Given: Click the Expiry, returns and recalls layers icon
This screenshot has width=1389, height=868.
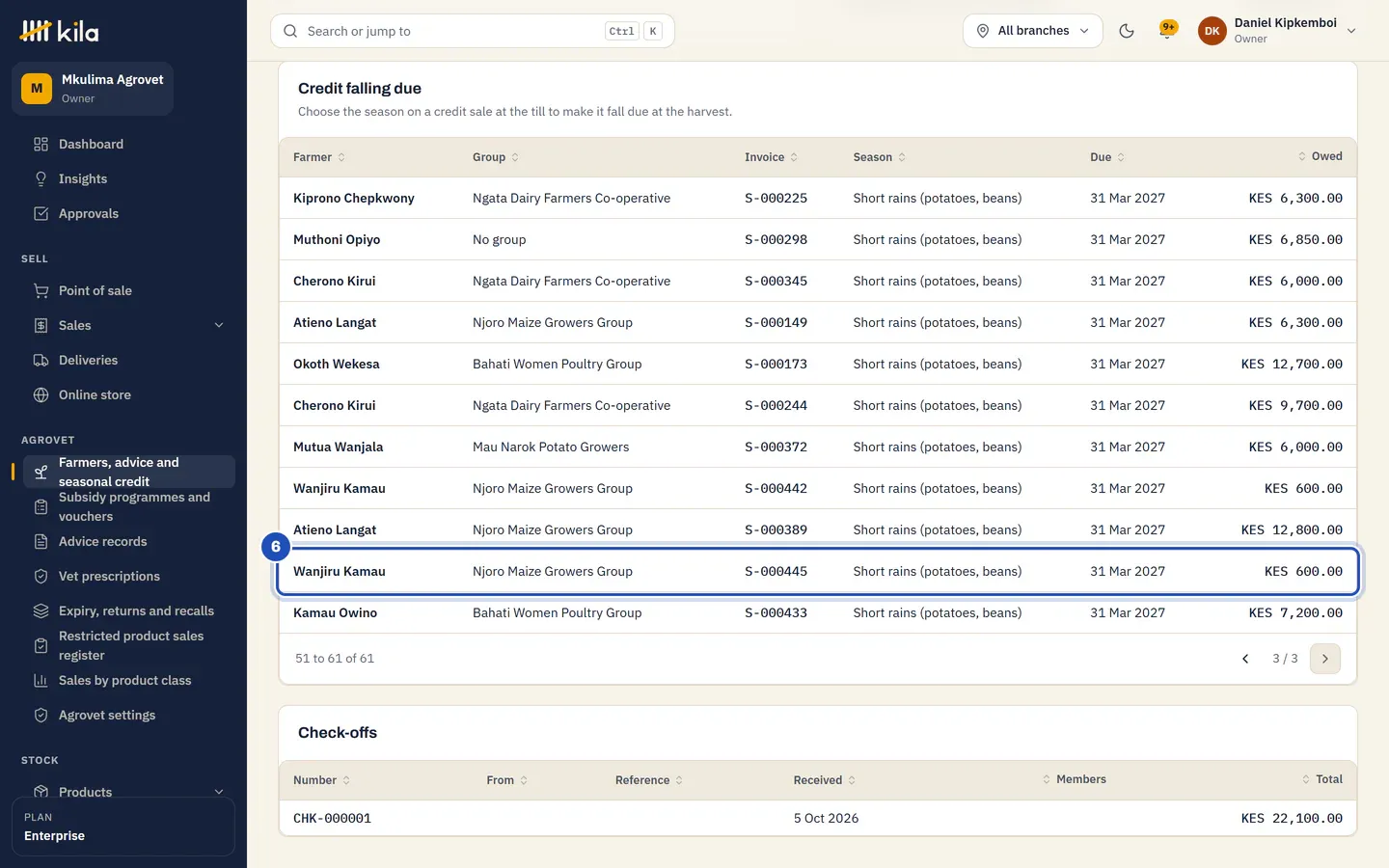Looking at the screenshot, I should coord(41,611).
